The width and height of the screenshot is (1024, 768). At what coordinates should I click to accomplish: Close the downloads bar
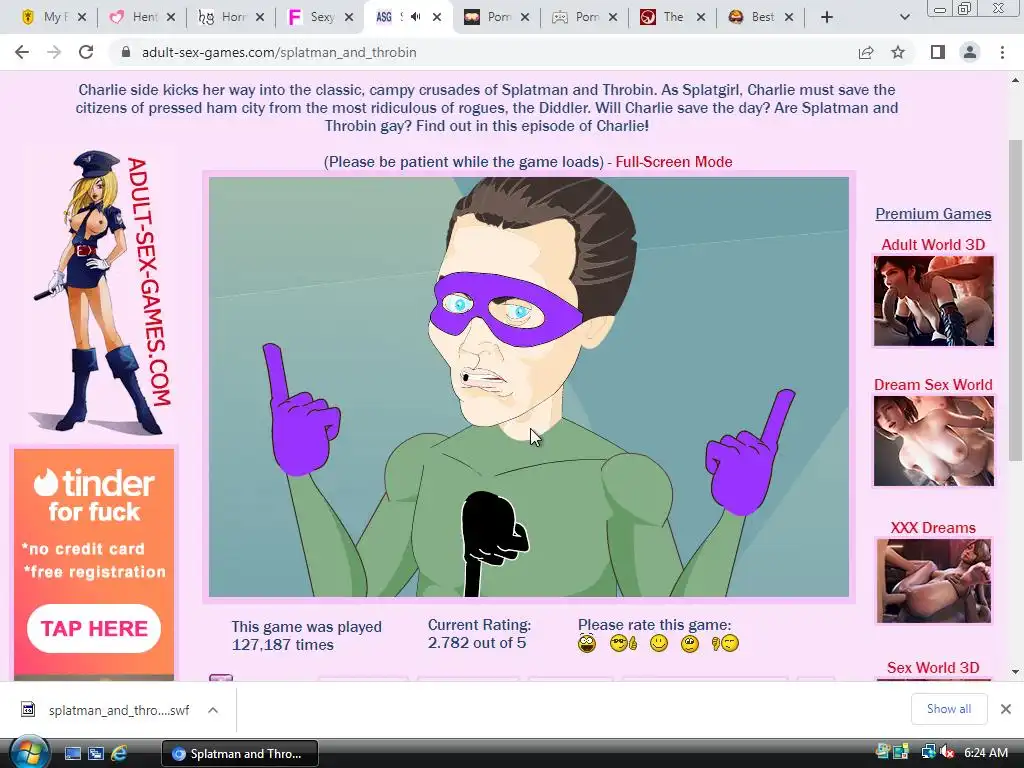[1006, 709]
